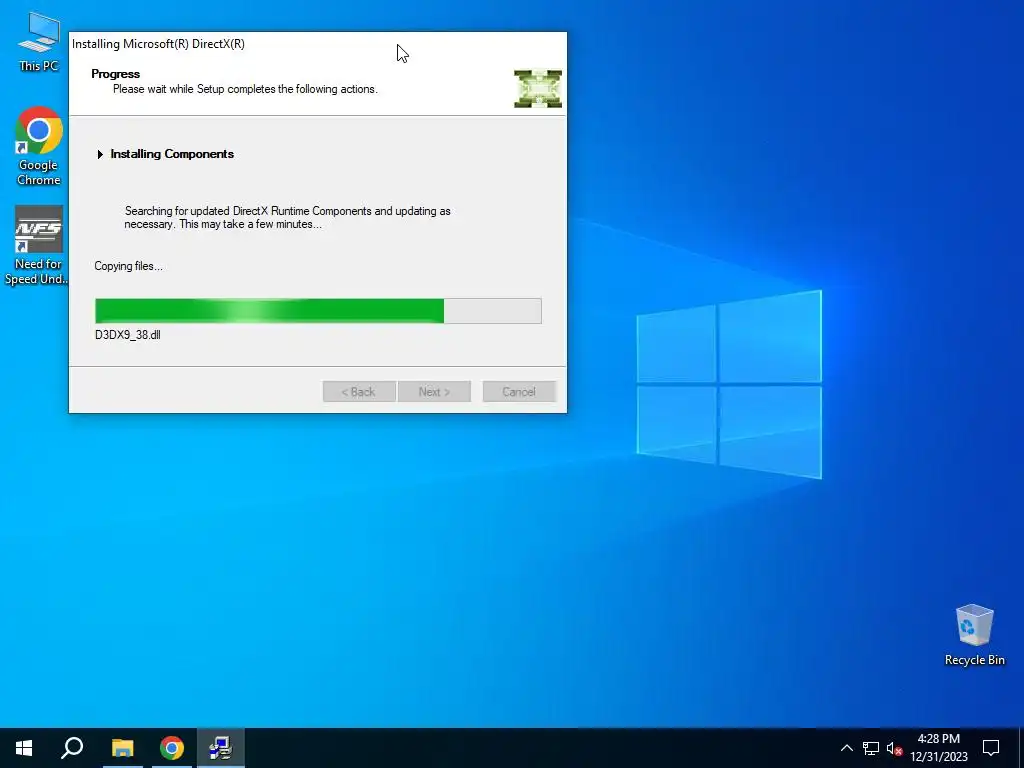Screen dimensions: 1024x768
Task: Select the Recycle Bin desktop icon
Action: tap(974, 635)
